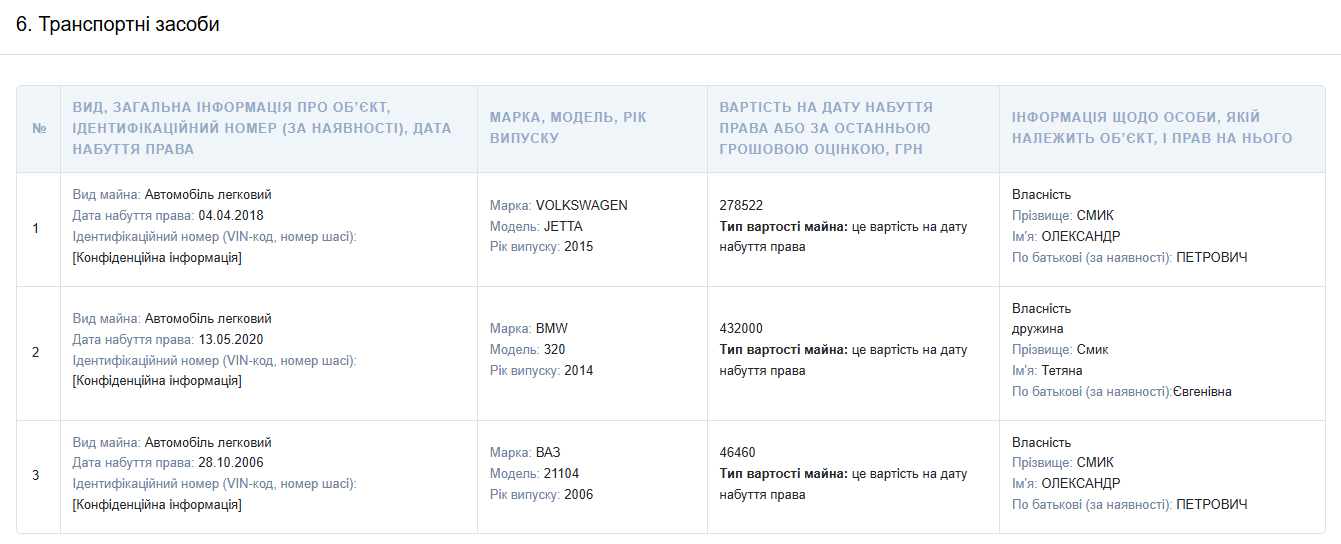Click the 'Вартість на дату набуття' column header
The width and height of the screenshot is (1341, 544).
[826, 128]
